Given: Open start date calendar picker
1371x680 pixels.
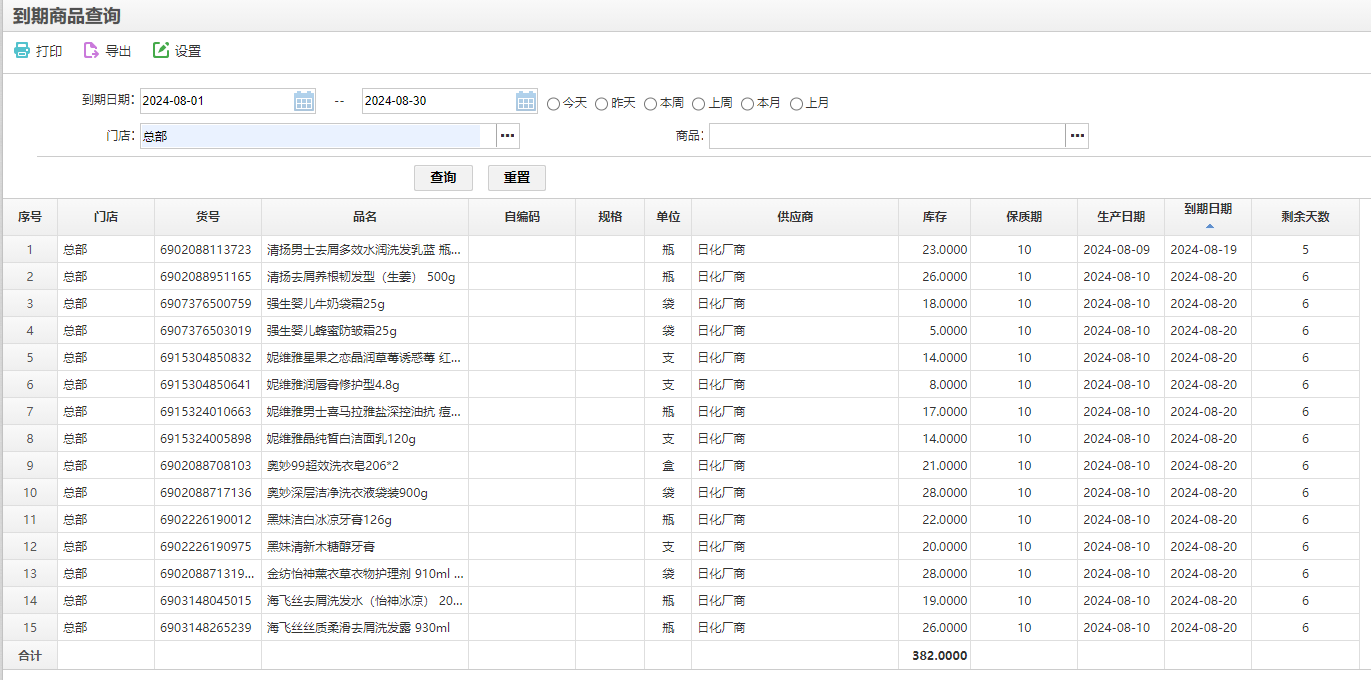Looking at the screenshot, I should (304, 101).
